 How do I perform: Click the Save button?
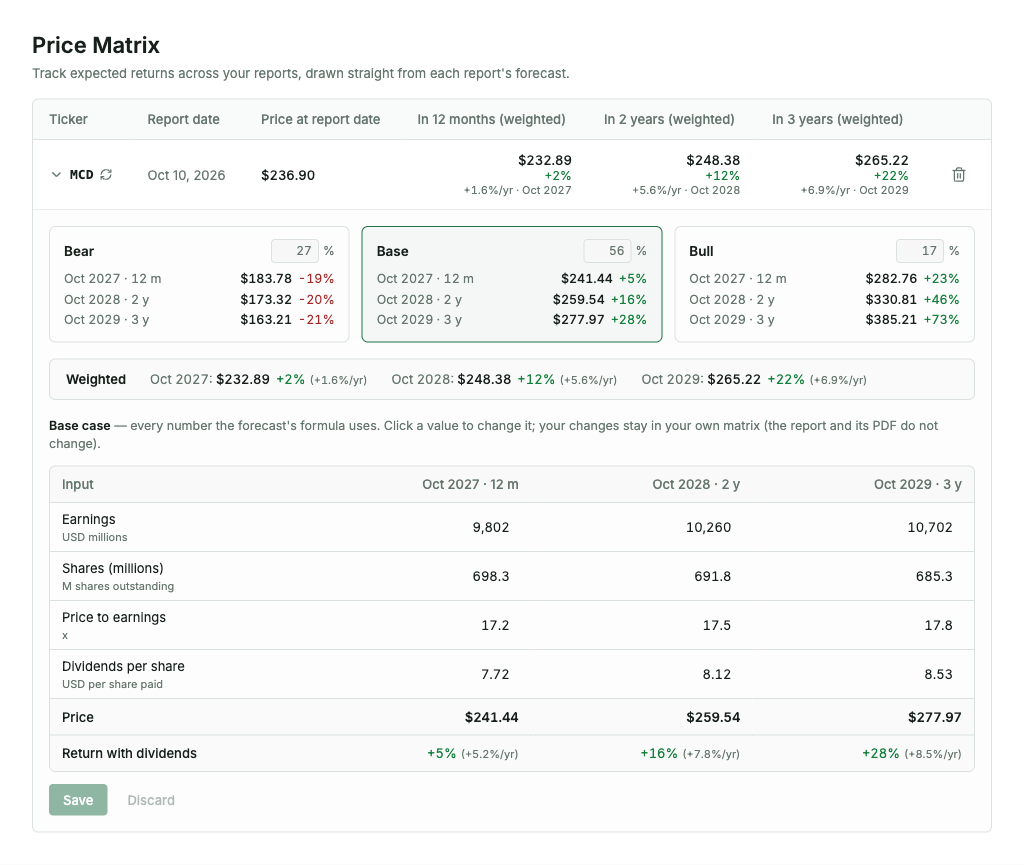[78, 800]
